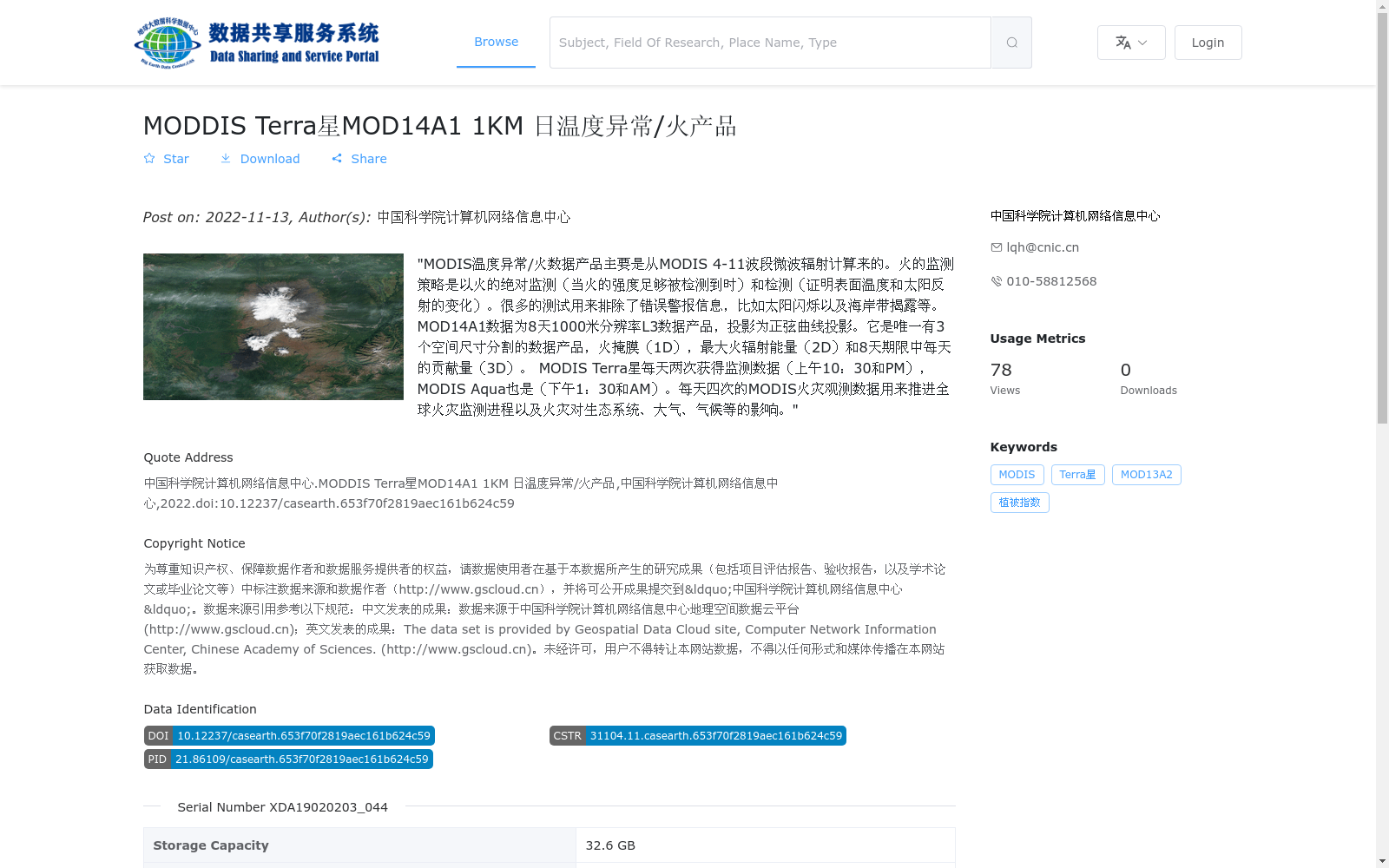Select the 植被指数 keyword tag
The image size is (1389, 868).
pos(1019,503)
